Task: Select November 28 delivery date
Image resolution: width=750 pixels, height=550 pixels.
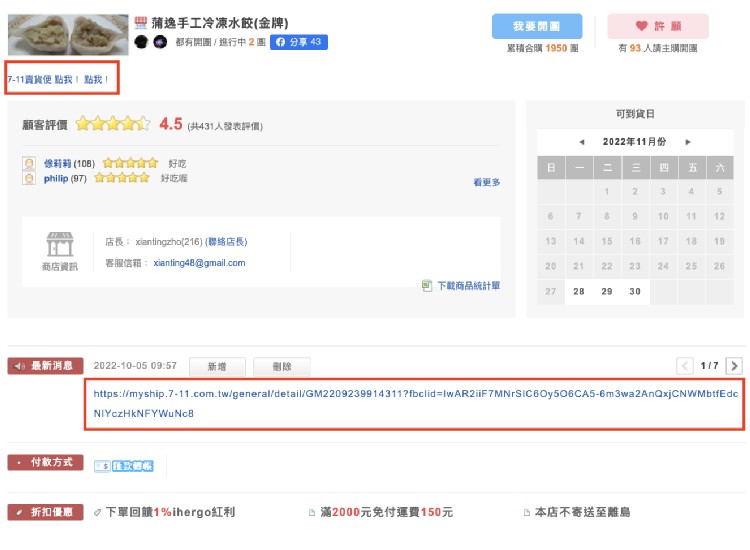Action: 579,291
